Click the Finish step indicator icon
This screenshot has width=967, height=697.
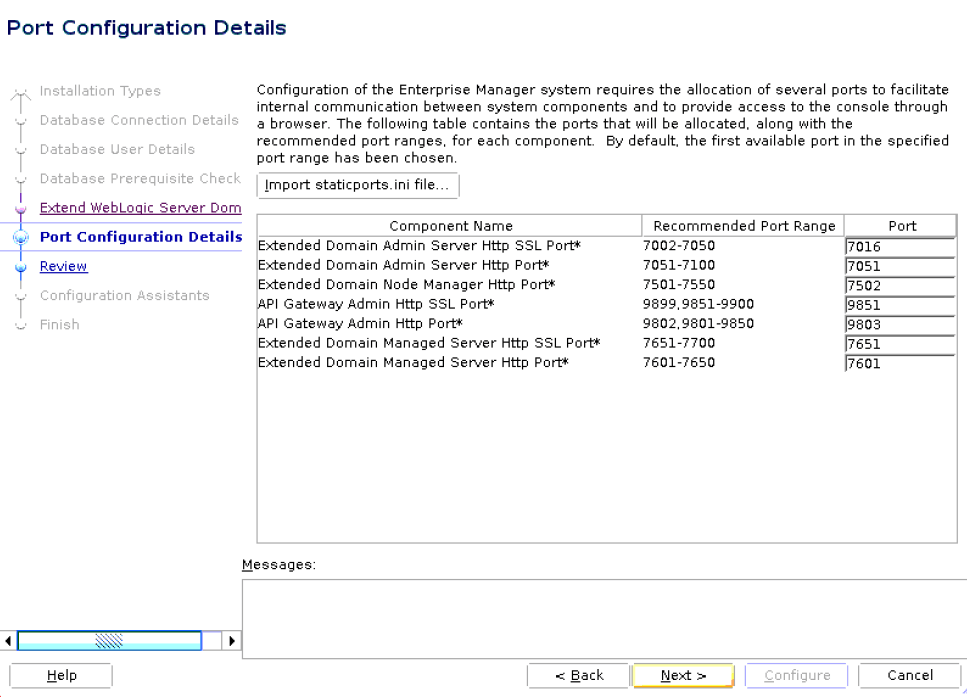[21, 324]
